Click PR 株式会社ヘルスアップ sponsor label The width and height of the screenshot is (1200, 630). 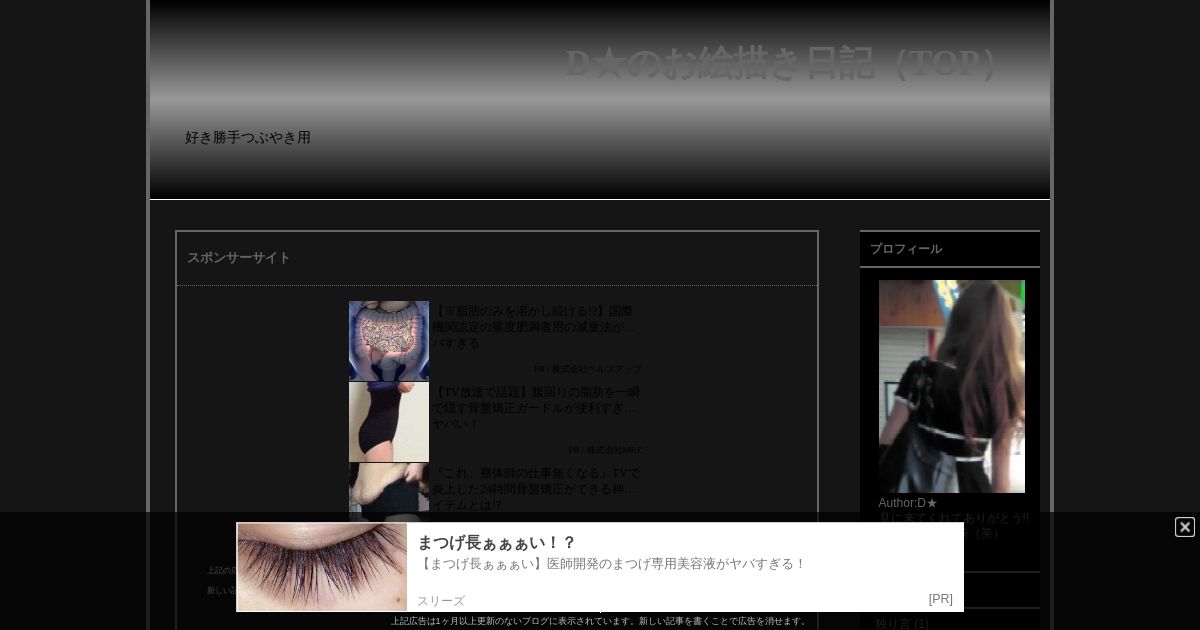coord(588,369)
